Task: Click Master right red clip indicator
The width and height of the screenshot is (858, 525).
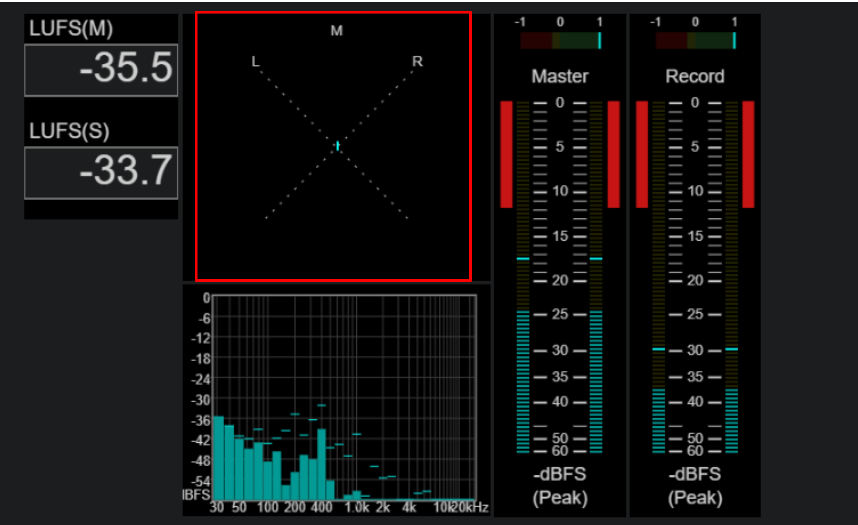Action: point(613,154)
